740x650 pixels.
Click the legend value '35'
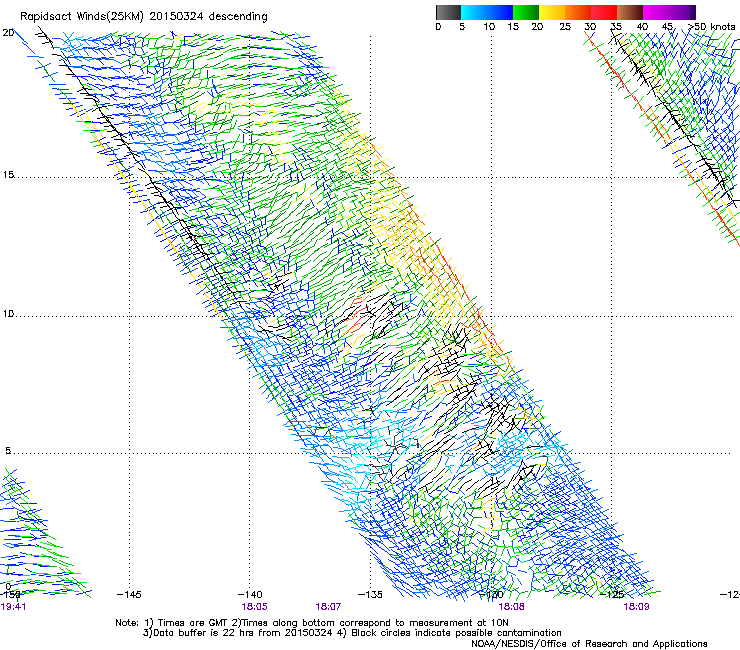tap(616, 27)
